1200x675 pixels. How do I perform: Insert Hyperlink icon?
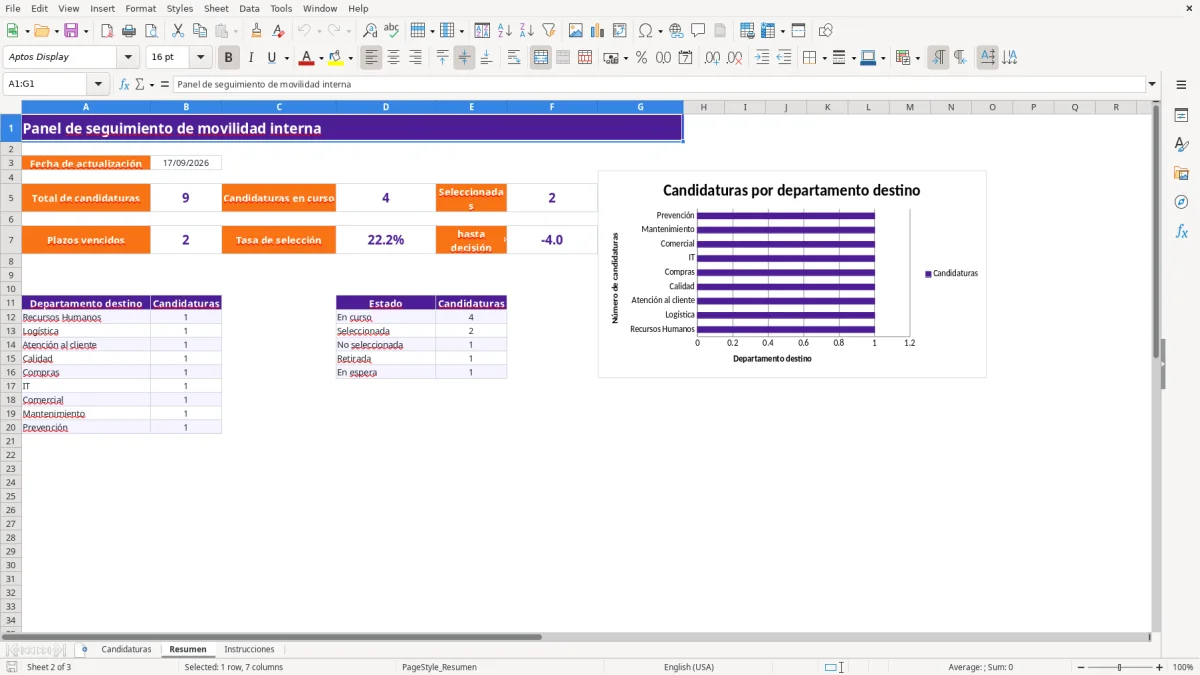pos(676,31)
